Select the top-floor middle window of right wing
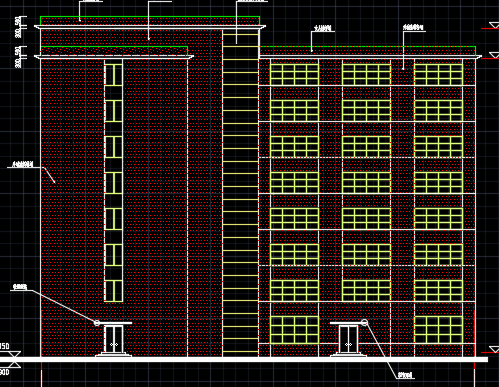Viewport: 499px width, 387px height. pyautogui.click(x=366, y=74)
